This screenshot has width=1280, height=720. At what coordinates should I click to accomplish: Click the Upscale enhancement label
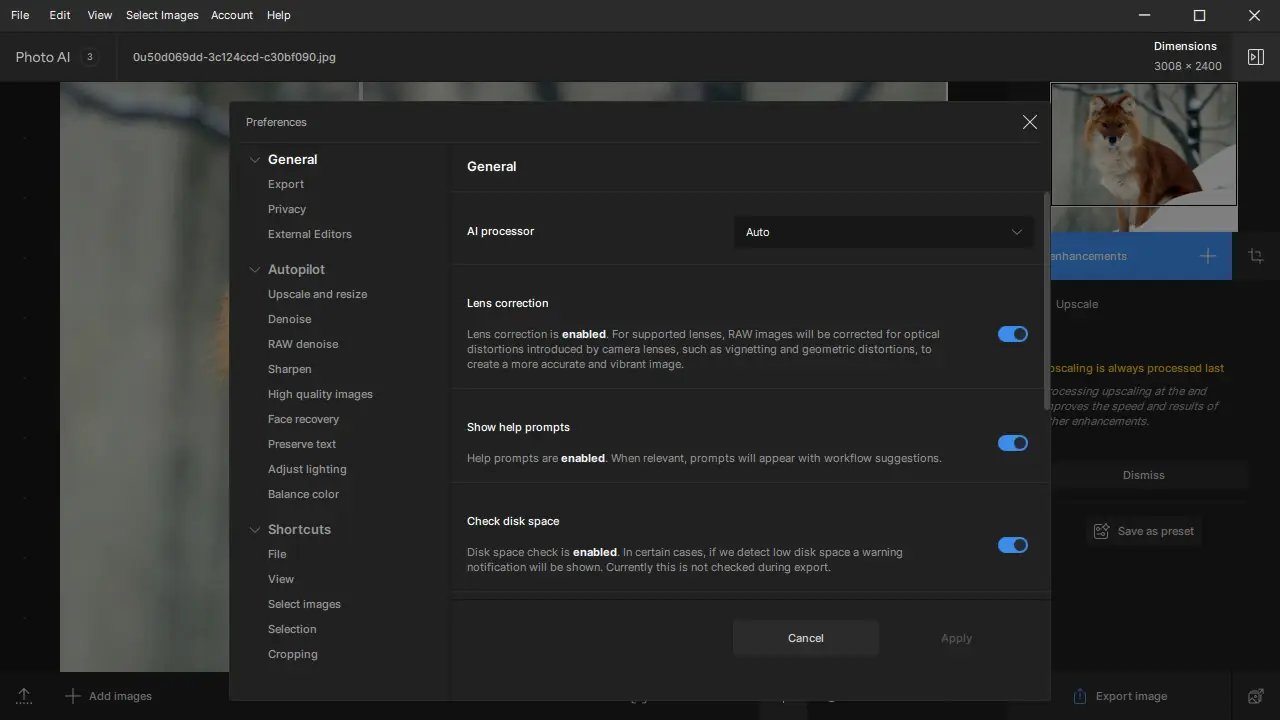point(1077,304)
